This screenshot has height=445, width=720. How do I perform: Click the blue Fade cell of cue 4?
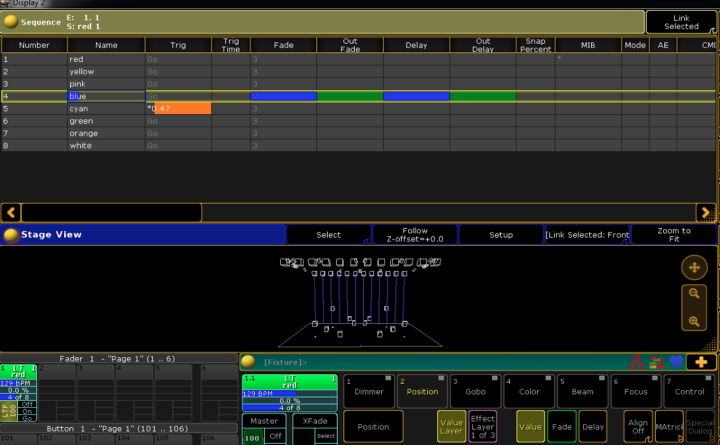pos(283,96)
